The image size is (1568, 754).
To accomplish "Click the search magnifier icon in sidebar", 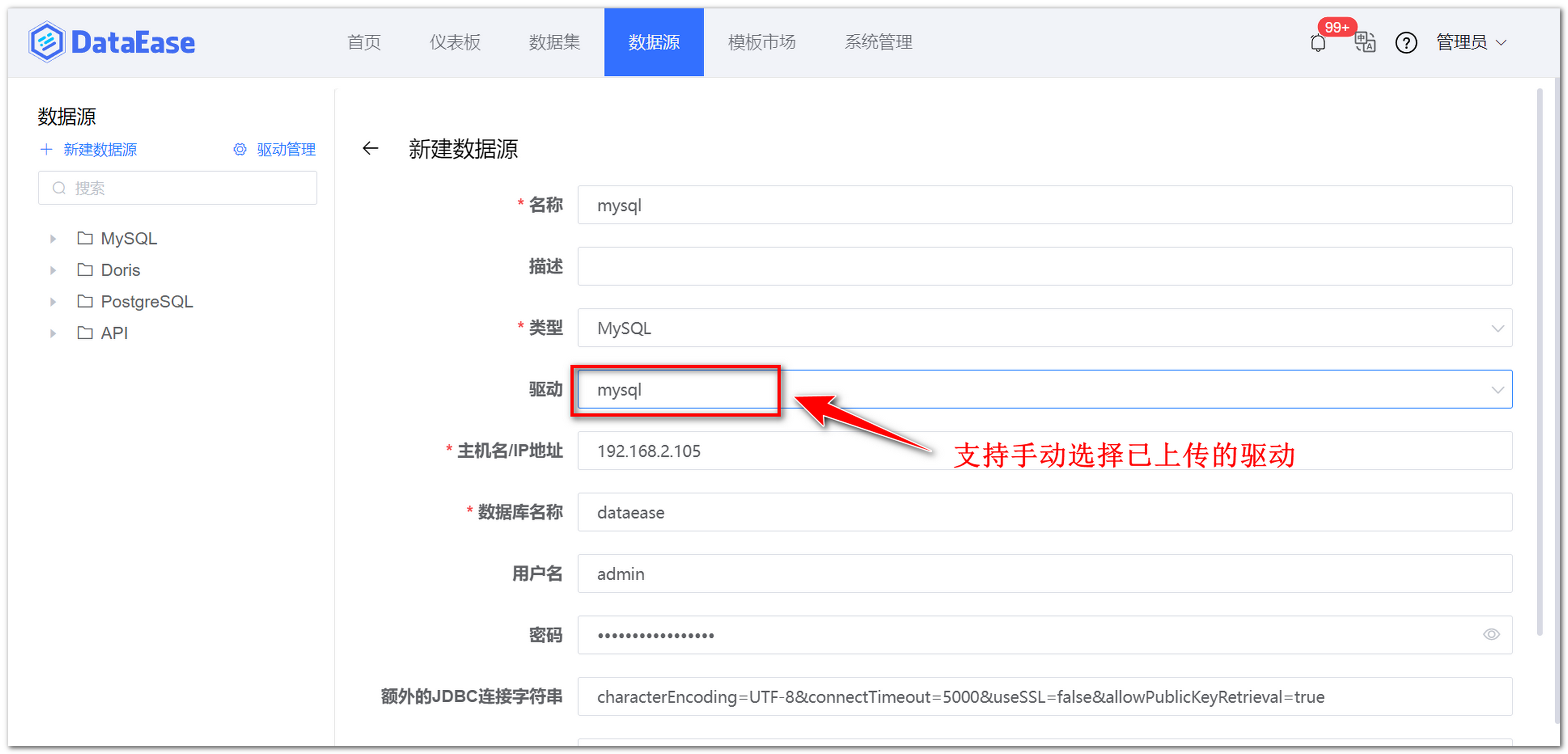I will tap(59, 188).
